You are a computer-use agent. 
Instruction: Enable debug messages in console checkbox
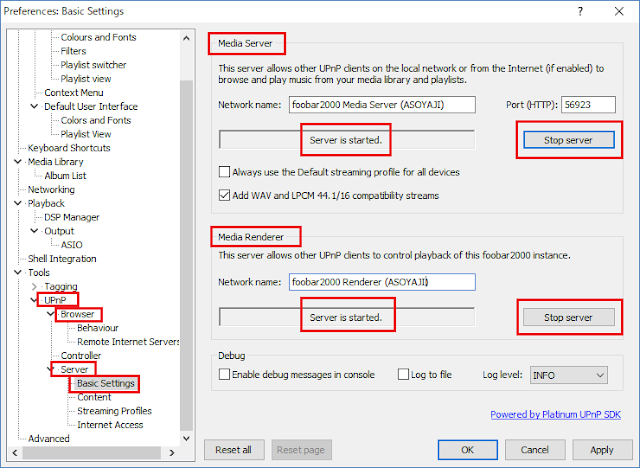[x=224, y=374]
